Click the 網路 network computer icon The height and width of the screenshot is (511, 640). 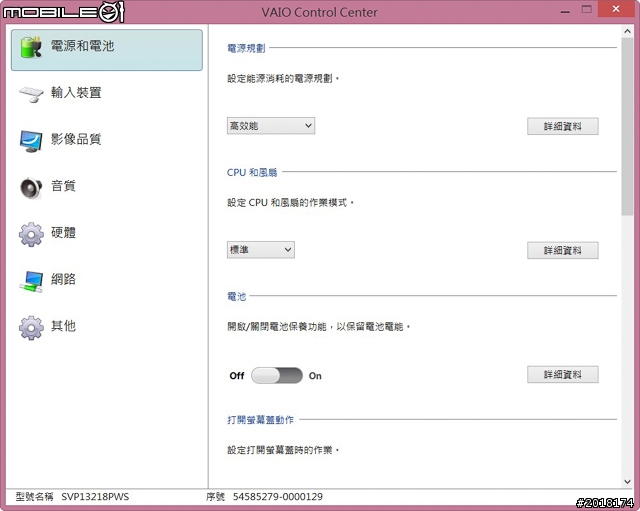click(31, 281)
